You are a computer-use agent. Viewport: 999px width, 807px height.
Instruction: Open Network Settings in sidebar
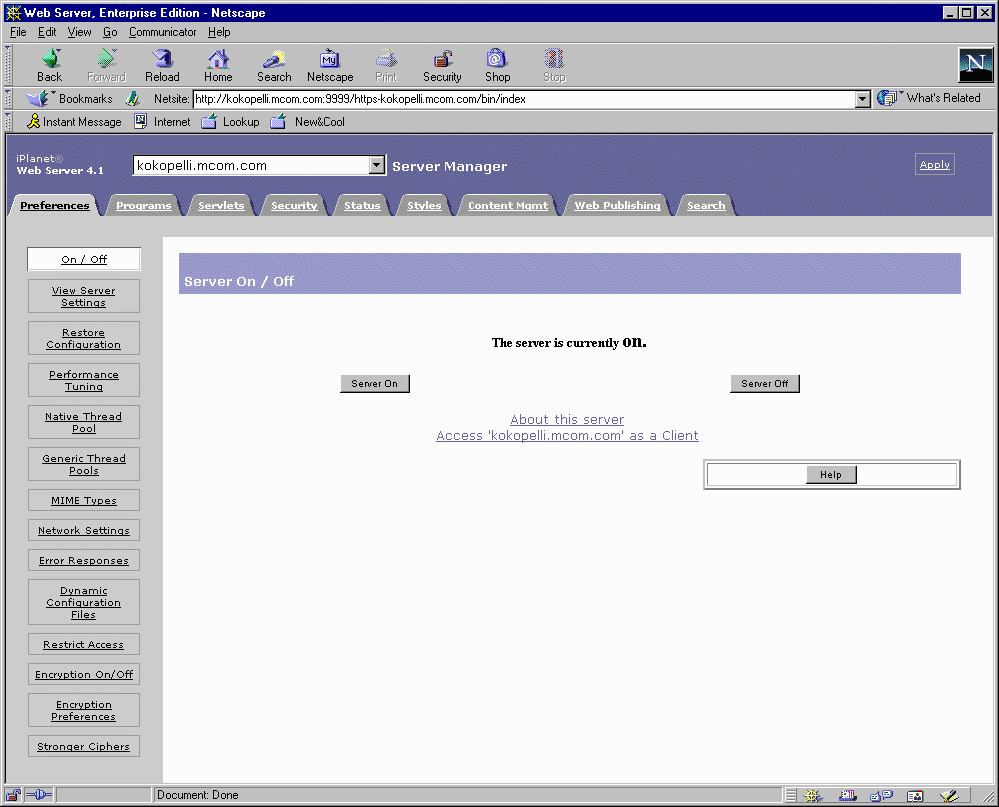coord(83,531)
